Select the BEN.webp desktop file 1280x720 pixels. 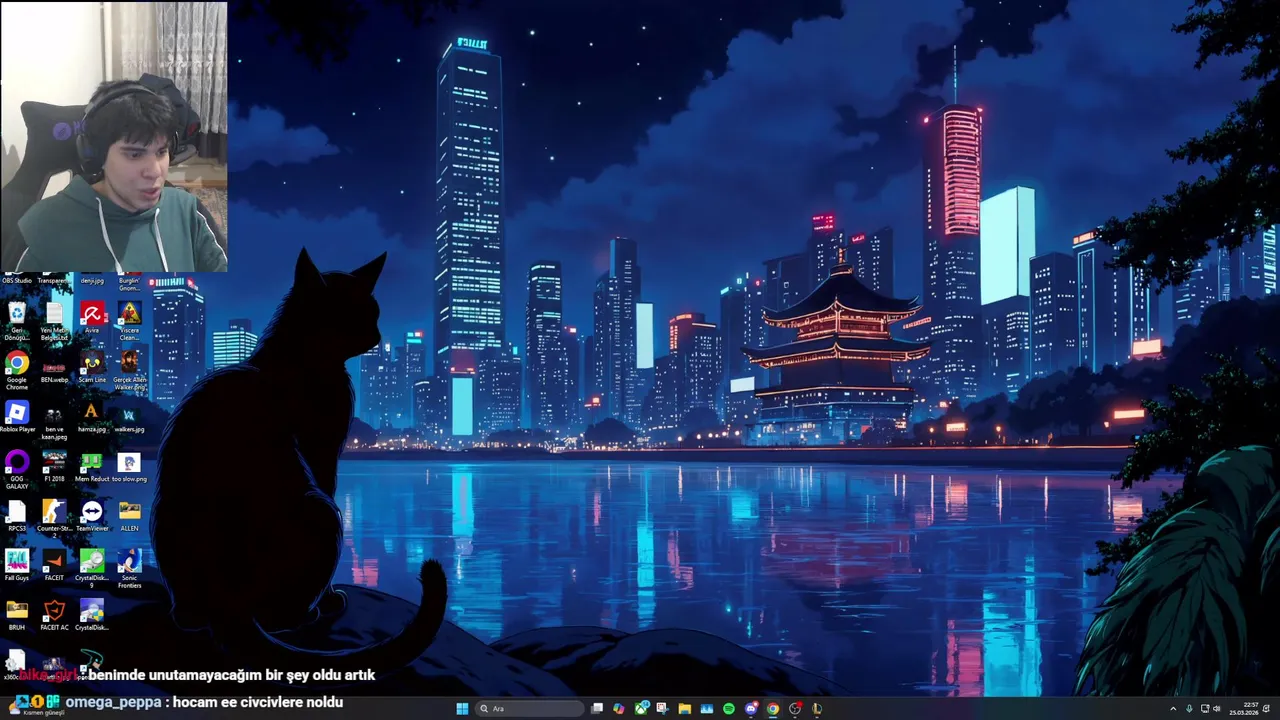[54, 367]
